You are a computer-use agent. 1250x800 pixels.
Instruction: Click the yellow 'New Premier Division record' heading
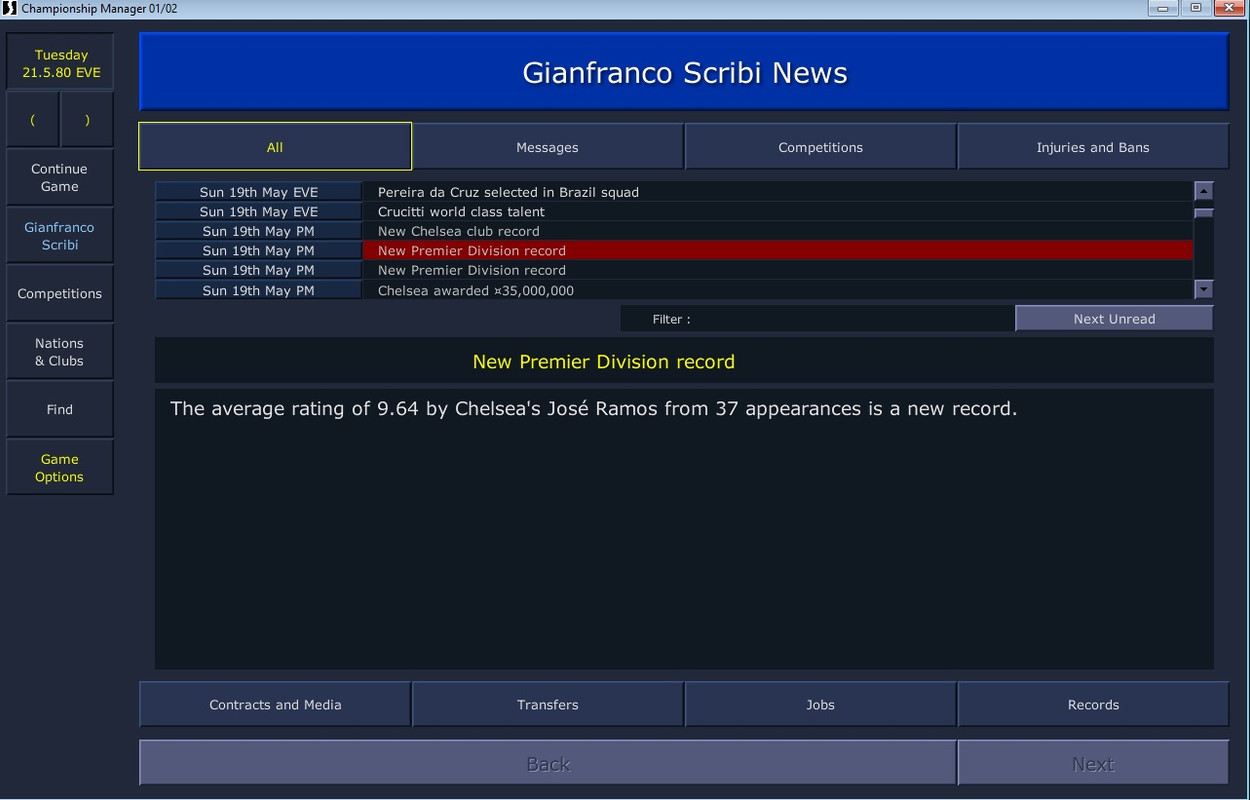point(603,362)
